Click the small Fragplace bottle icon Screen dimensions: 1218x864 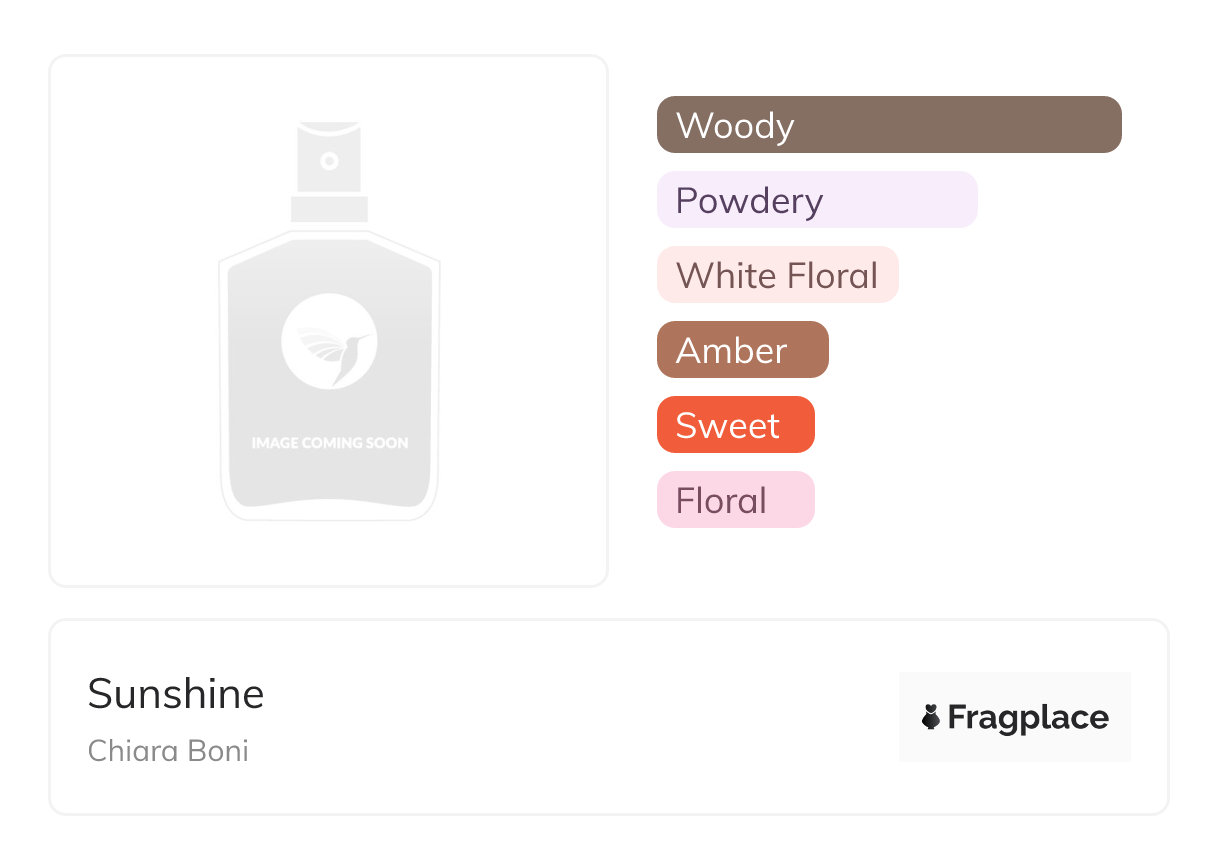[931, 717]
